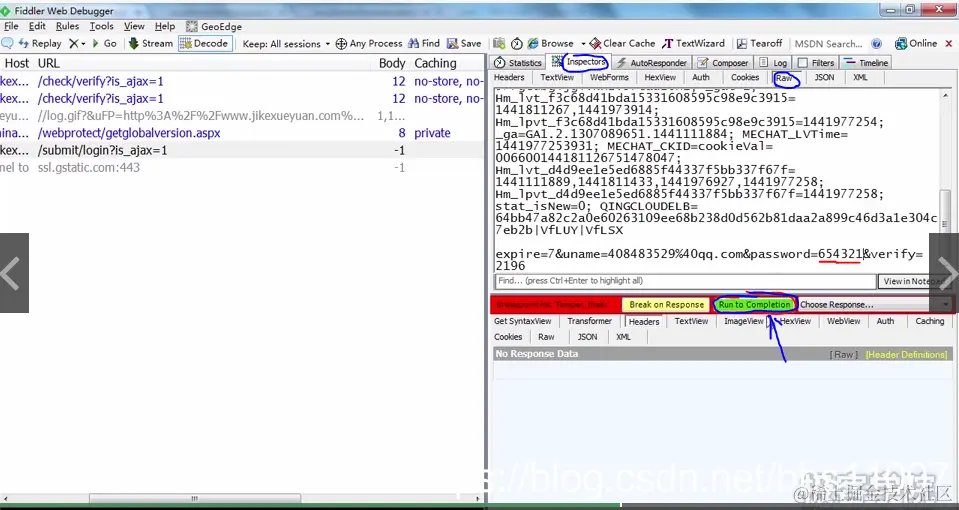This screenshot has height=510, width=959.
Task: Select the request Raw tab
Action: pyautogui.click(x=785, y=78)
